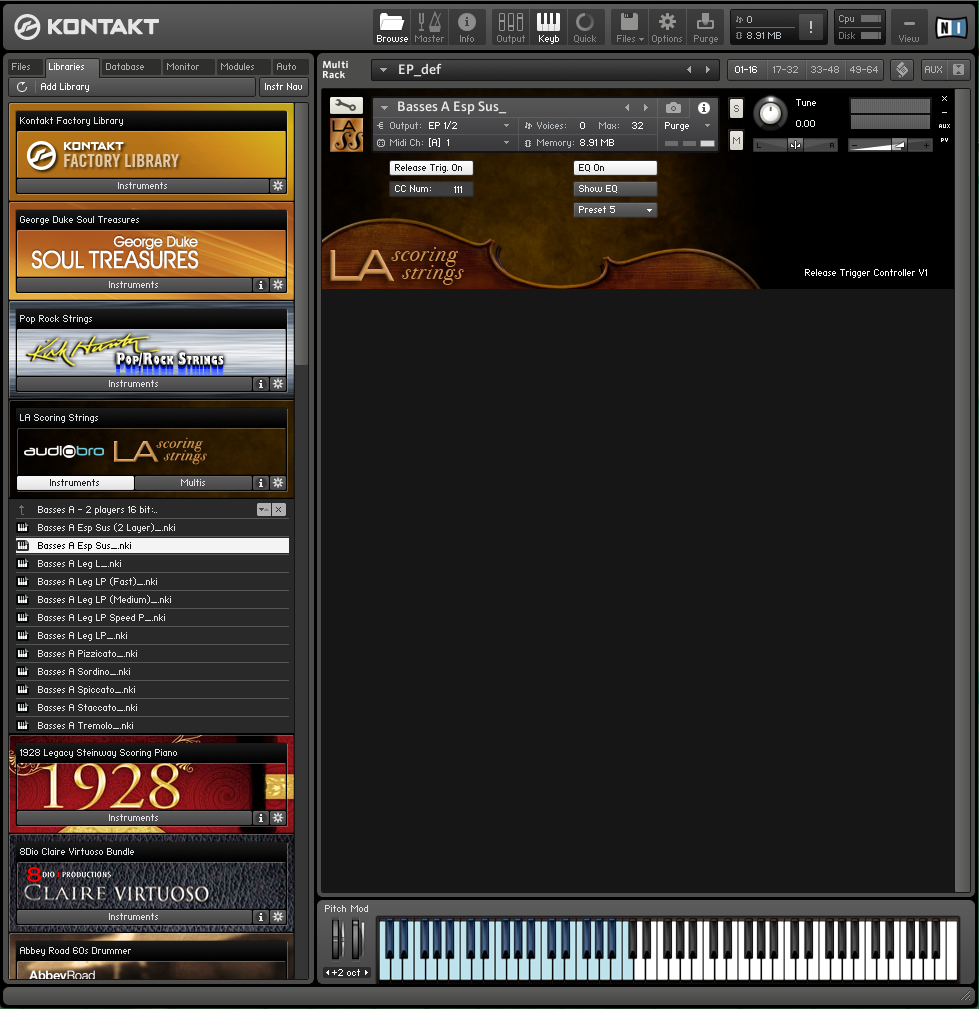Select the 33-48 rack page

825,69
